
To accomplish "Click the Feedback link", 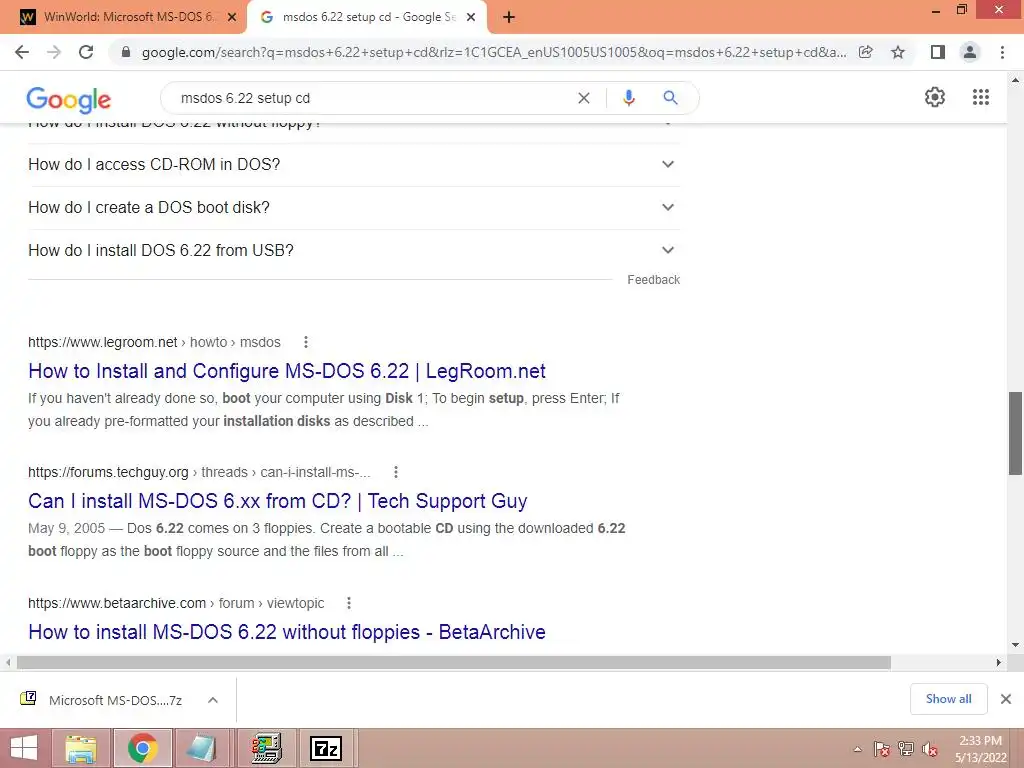I will (654, 280).
